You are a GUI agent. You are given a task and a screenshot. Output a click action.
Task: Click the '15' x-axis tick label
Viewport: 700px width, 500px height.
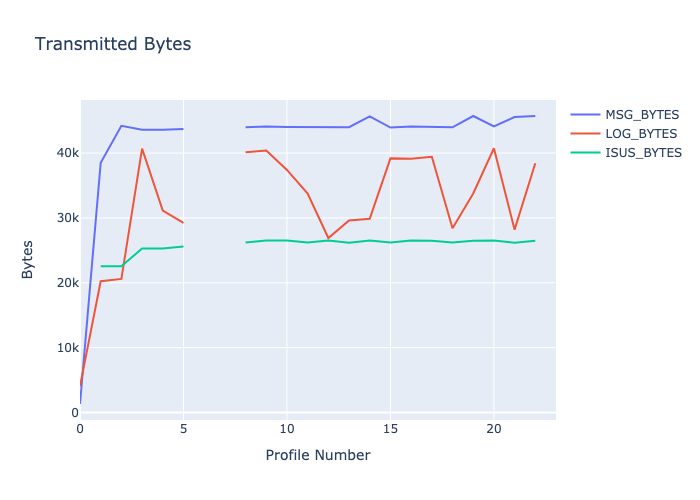pyautogui.click(x=390, y=428)
